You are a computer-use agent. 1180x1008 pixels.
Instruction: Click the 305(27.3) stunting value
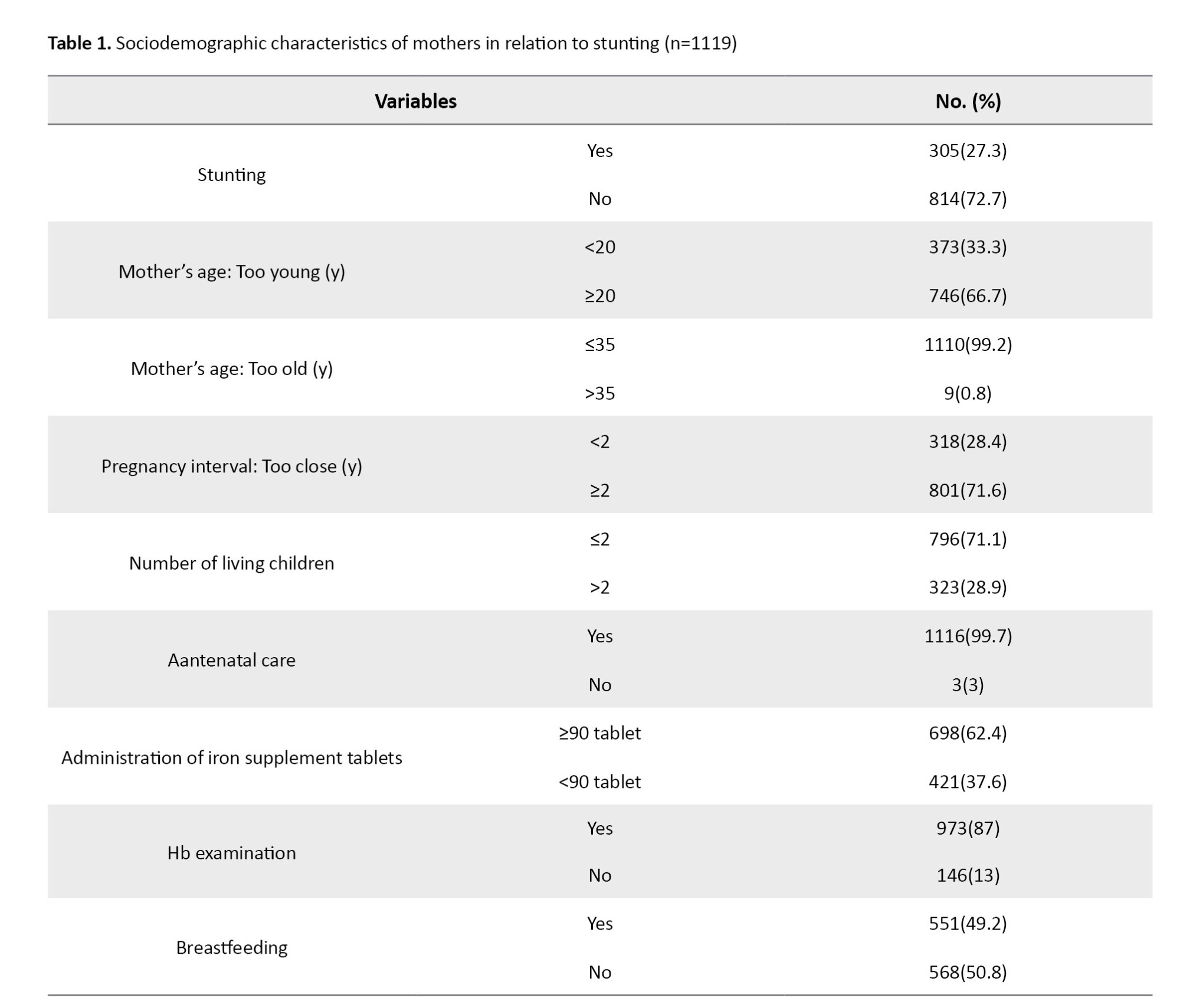pos(968,150)
